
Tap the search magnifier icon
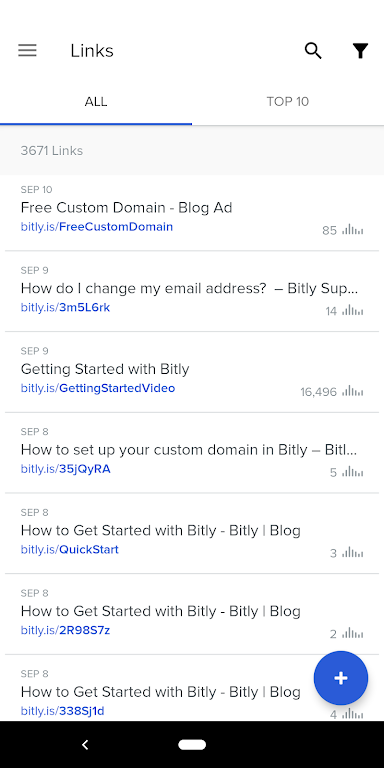(x=313, y=50)
